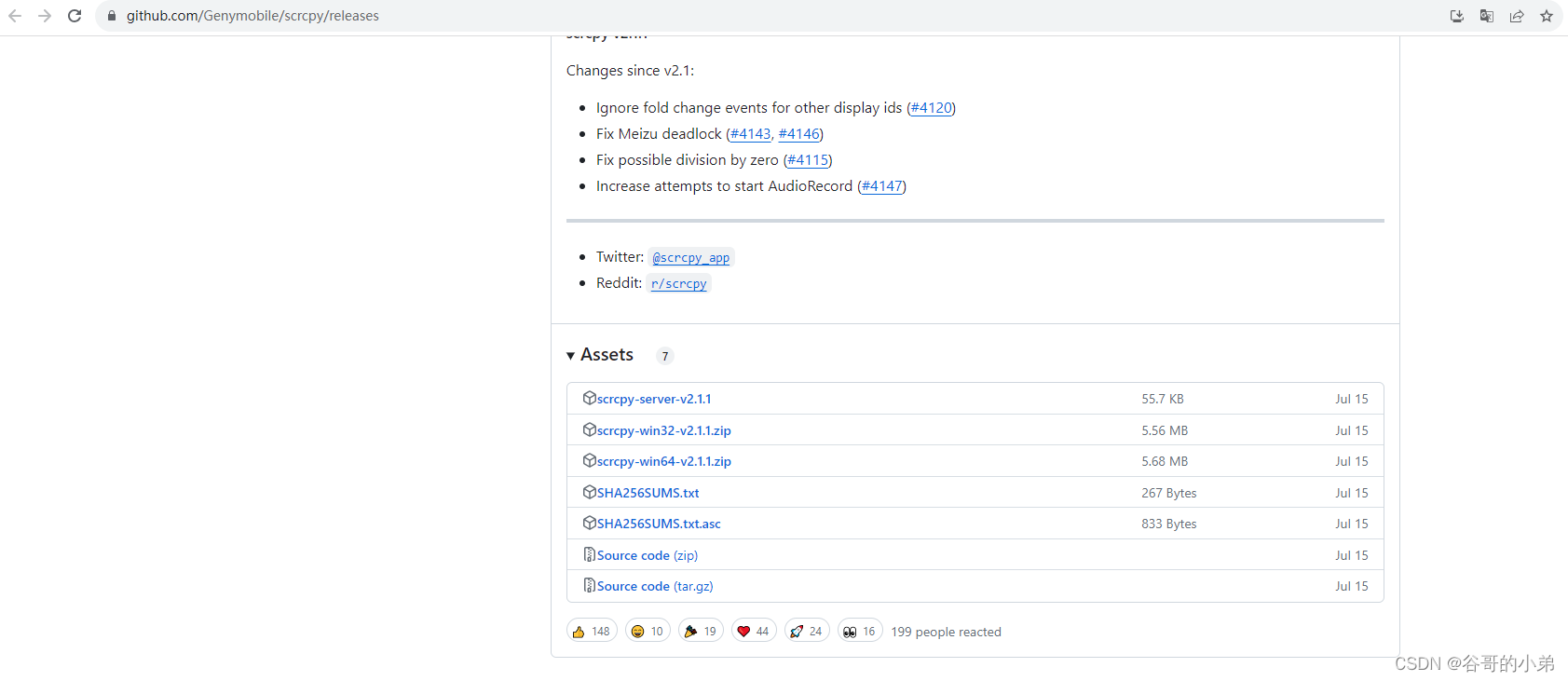Open the r/scrcpy Reddit link
The image size is (1568, 681).
(x=679, y=283)
